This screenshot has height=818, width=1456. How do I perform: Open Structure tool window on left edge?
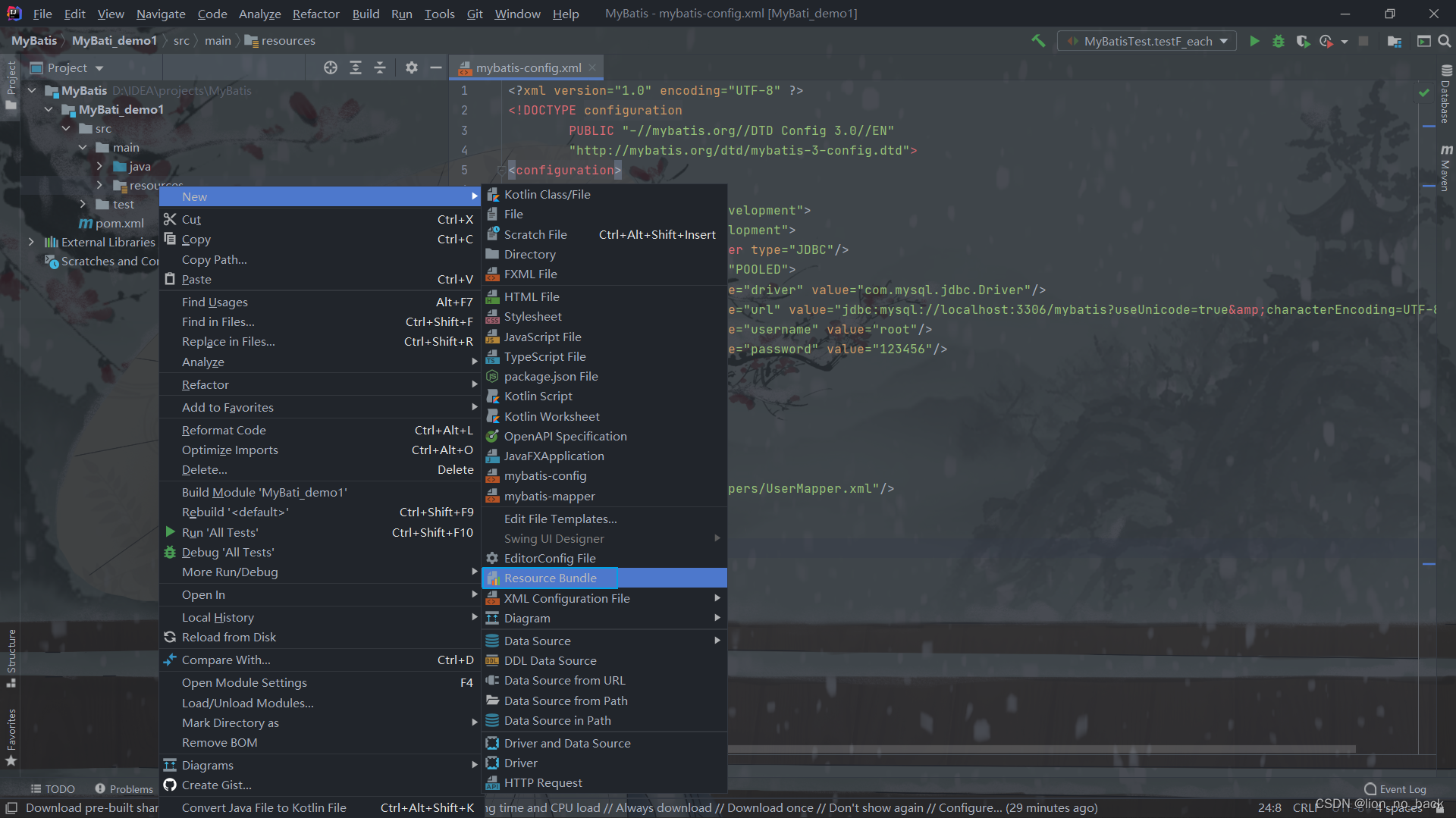point(11,658)
